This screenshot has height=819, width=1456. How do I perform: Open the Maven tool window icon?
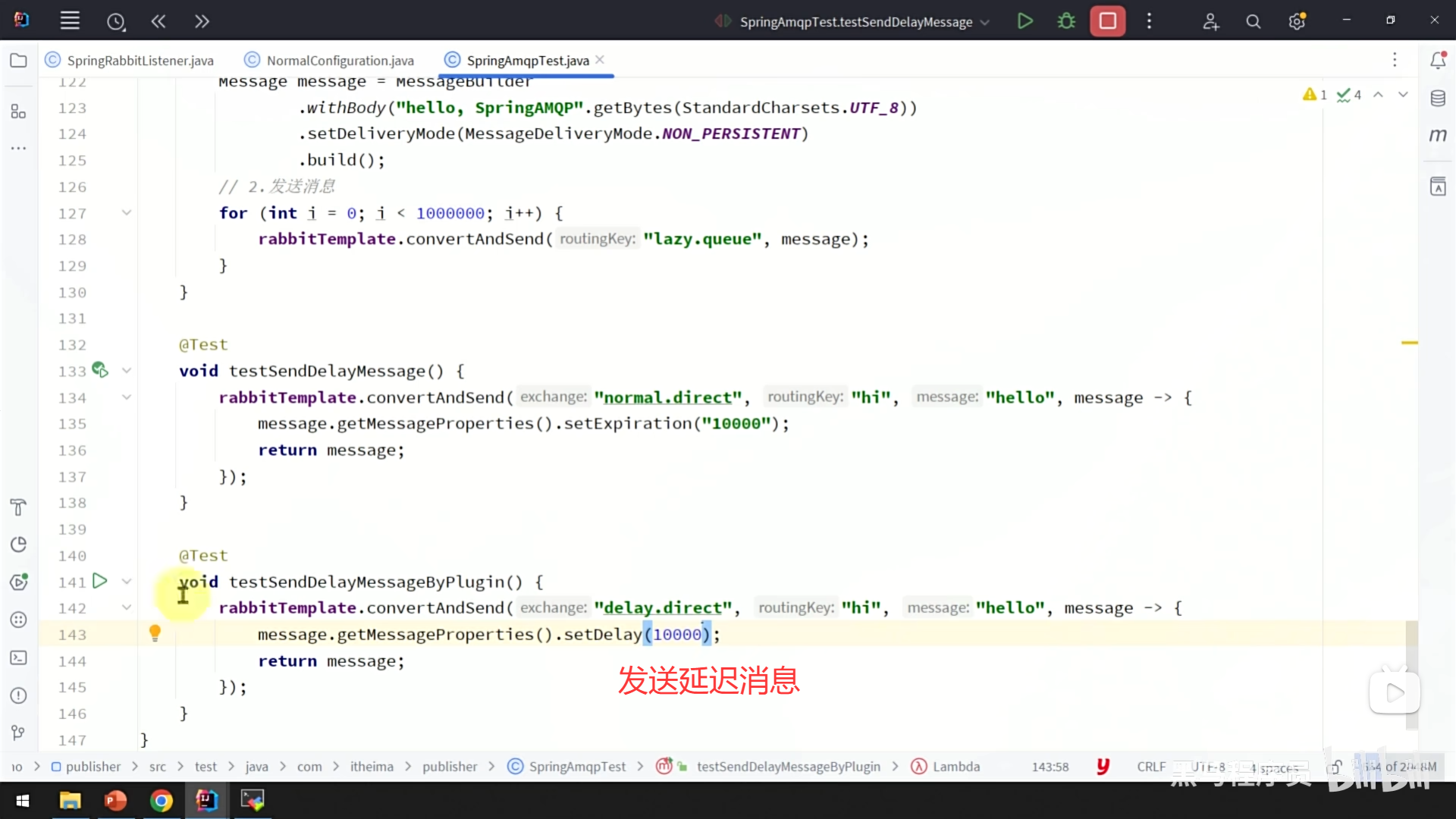[1438, 136]
